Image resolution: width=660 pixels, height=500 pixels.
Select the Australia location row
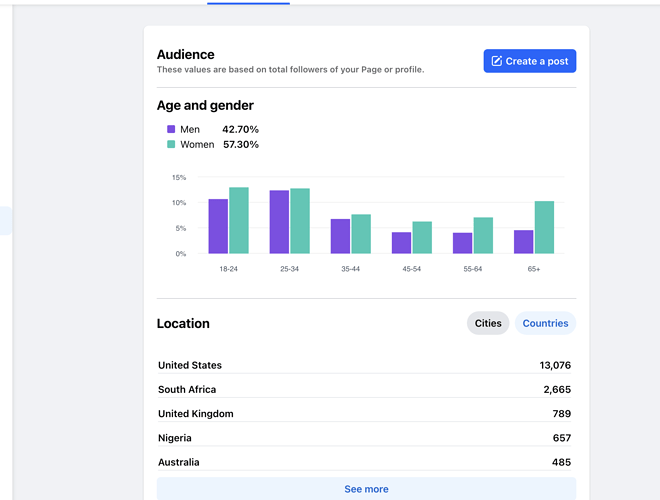(x=365, y=462)
